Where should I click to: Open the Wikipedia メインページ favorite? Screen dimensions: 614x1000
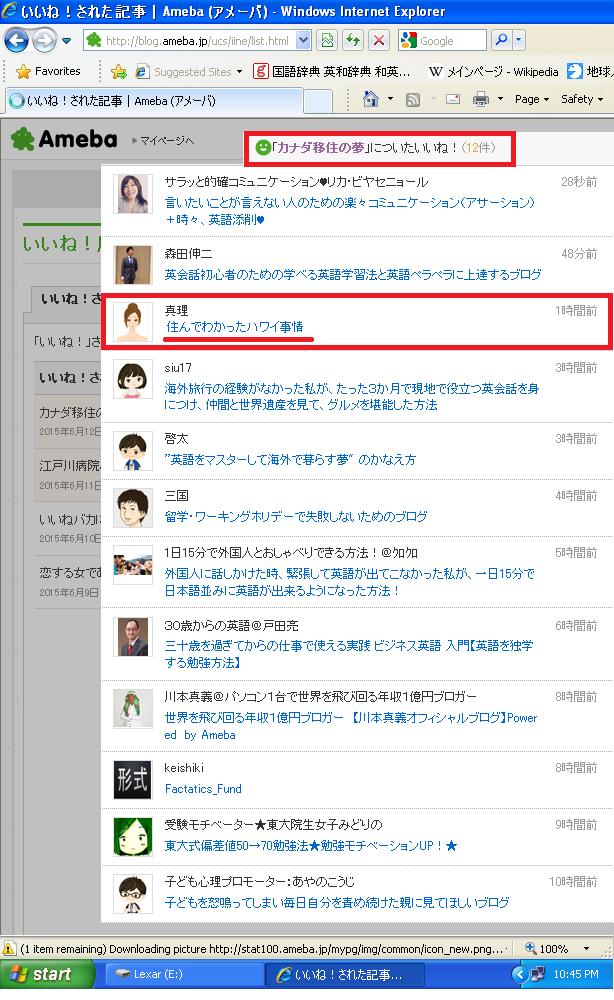(x=493, y=72)
